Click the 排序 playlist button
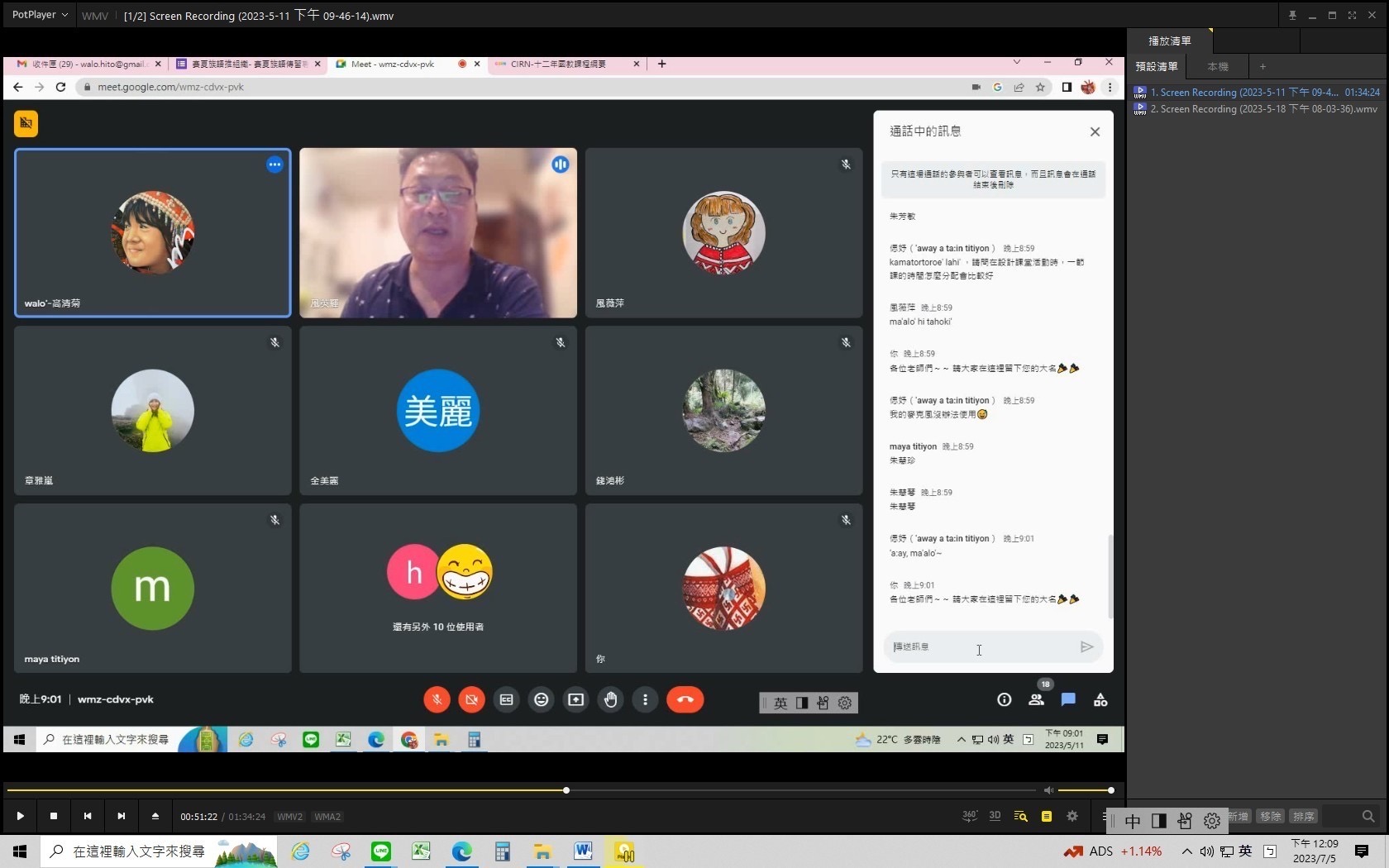1389x868 pixels. (1304, 816)
